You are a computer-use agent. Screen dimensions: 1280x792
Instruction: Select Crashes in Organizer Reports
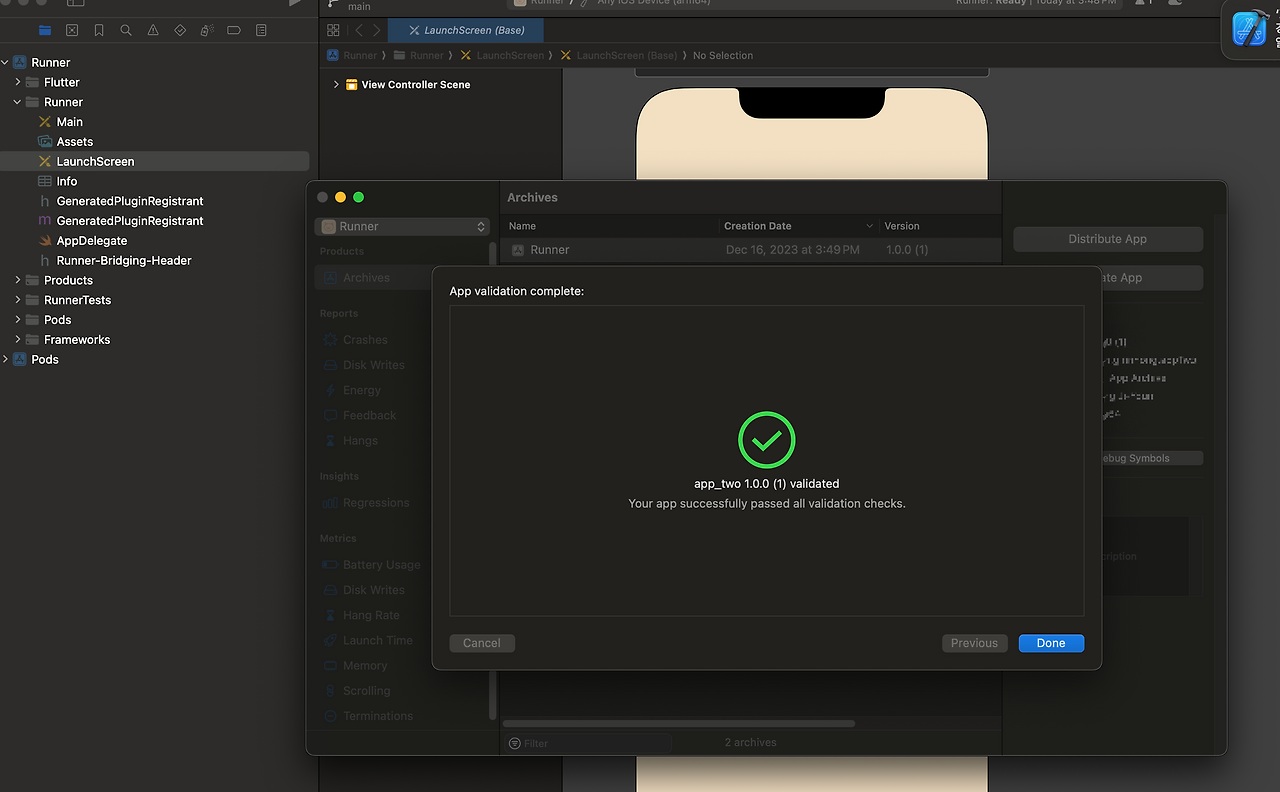(365, 340)
